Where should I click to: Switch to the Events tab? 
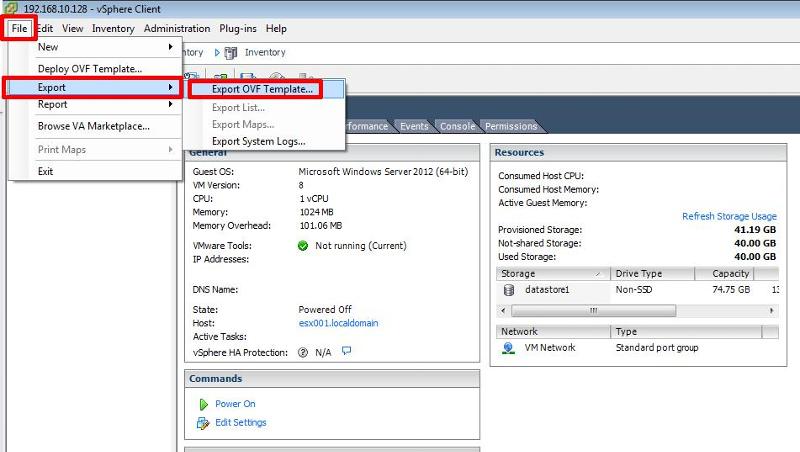[414, 126]
